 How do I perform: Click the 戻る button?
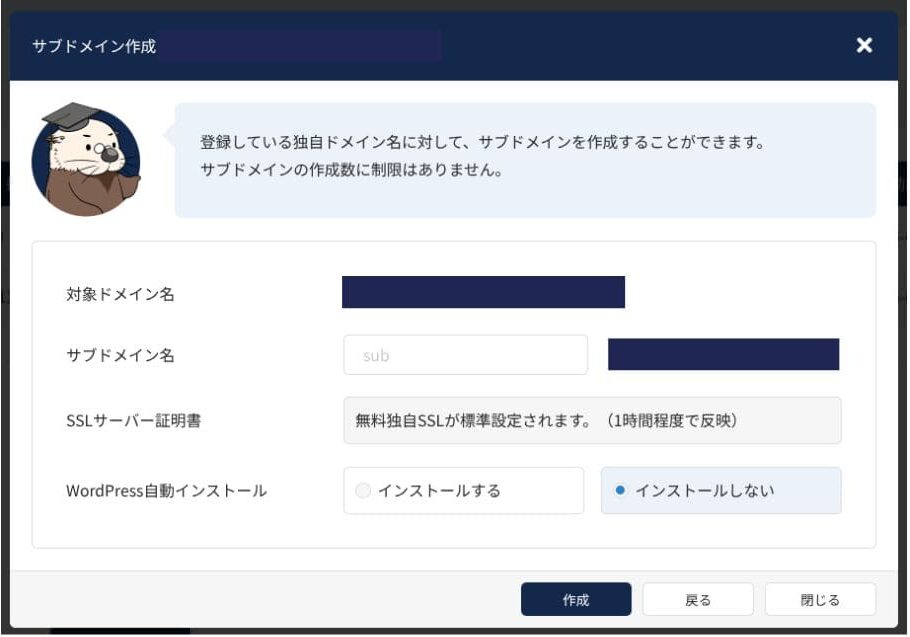point(698,600)
